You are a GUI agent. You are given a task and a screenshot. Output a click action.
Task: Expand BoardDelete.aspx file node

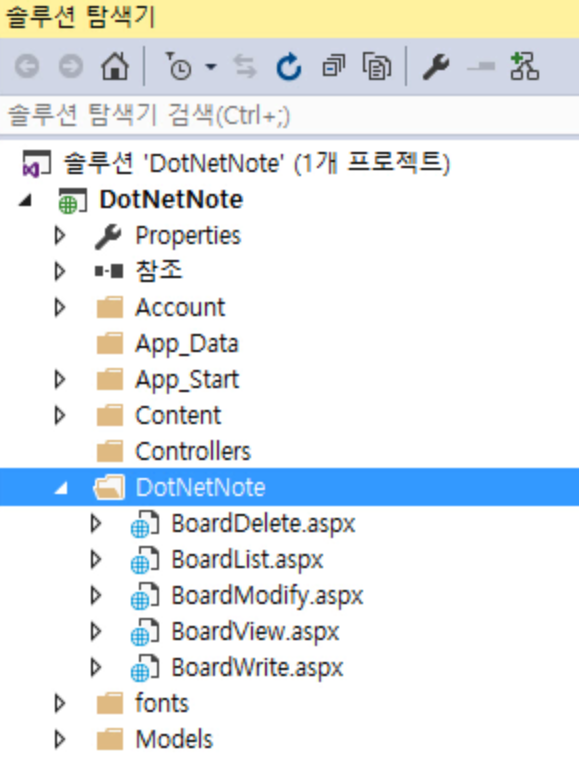[x=96, y=524]
